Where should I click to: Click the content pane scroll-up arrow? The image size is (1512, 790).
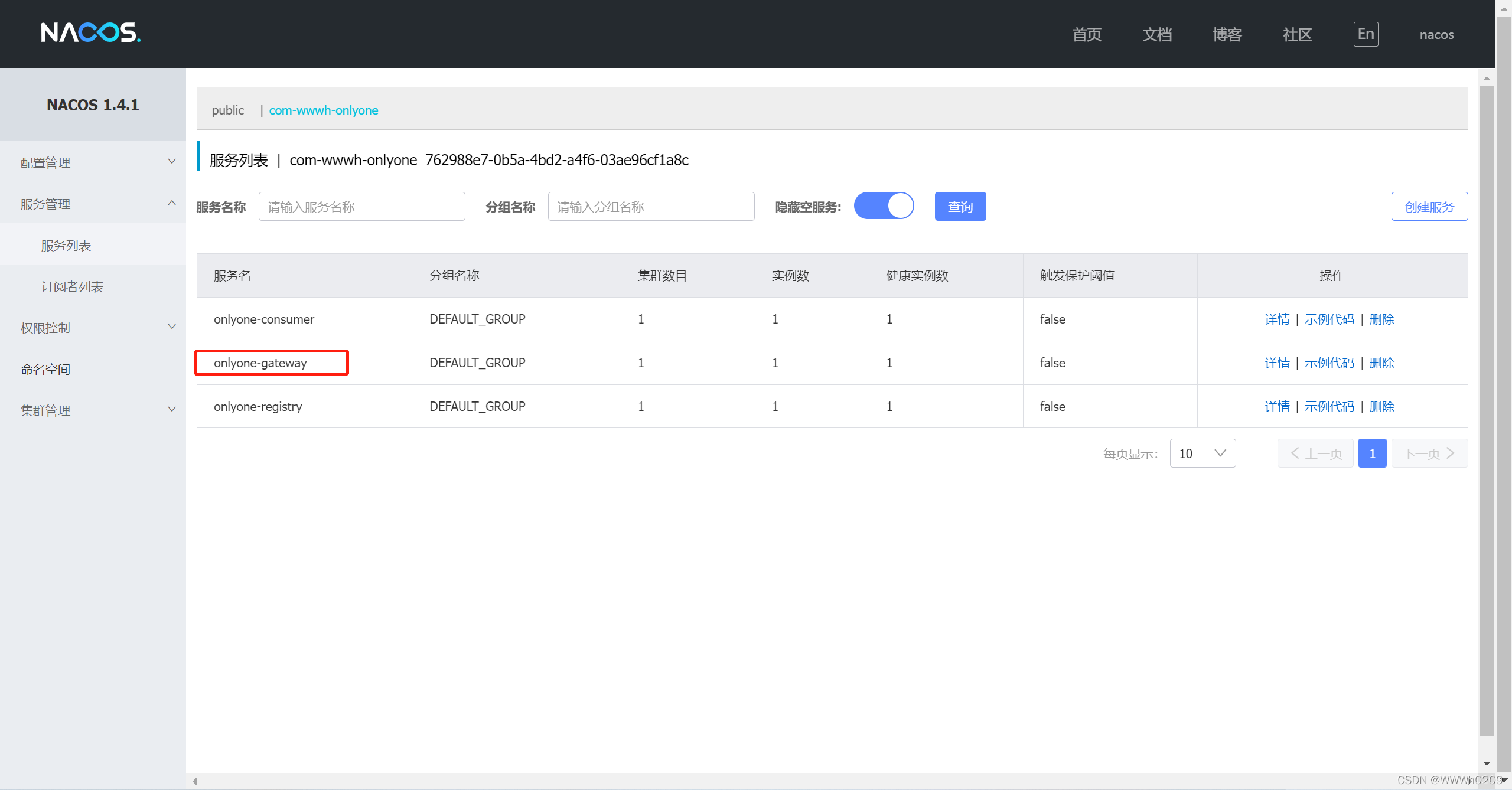coord(1487,78)
